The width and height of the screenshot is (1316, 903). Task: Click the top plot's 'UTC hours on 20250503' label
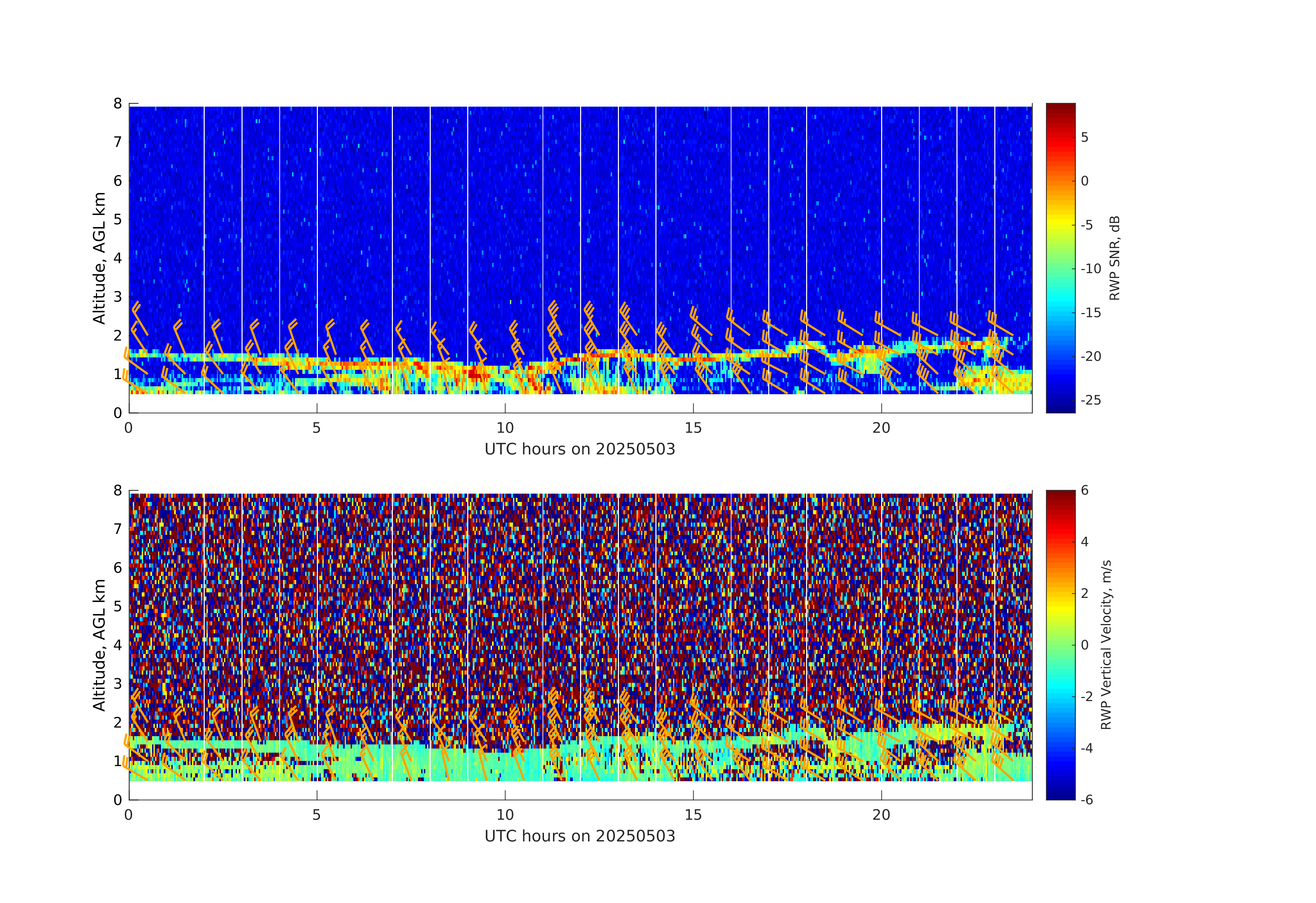[580, 450]
